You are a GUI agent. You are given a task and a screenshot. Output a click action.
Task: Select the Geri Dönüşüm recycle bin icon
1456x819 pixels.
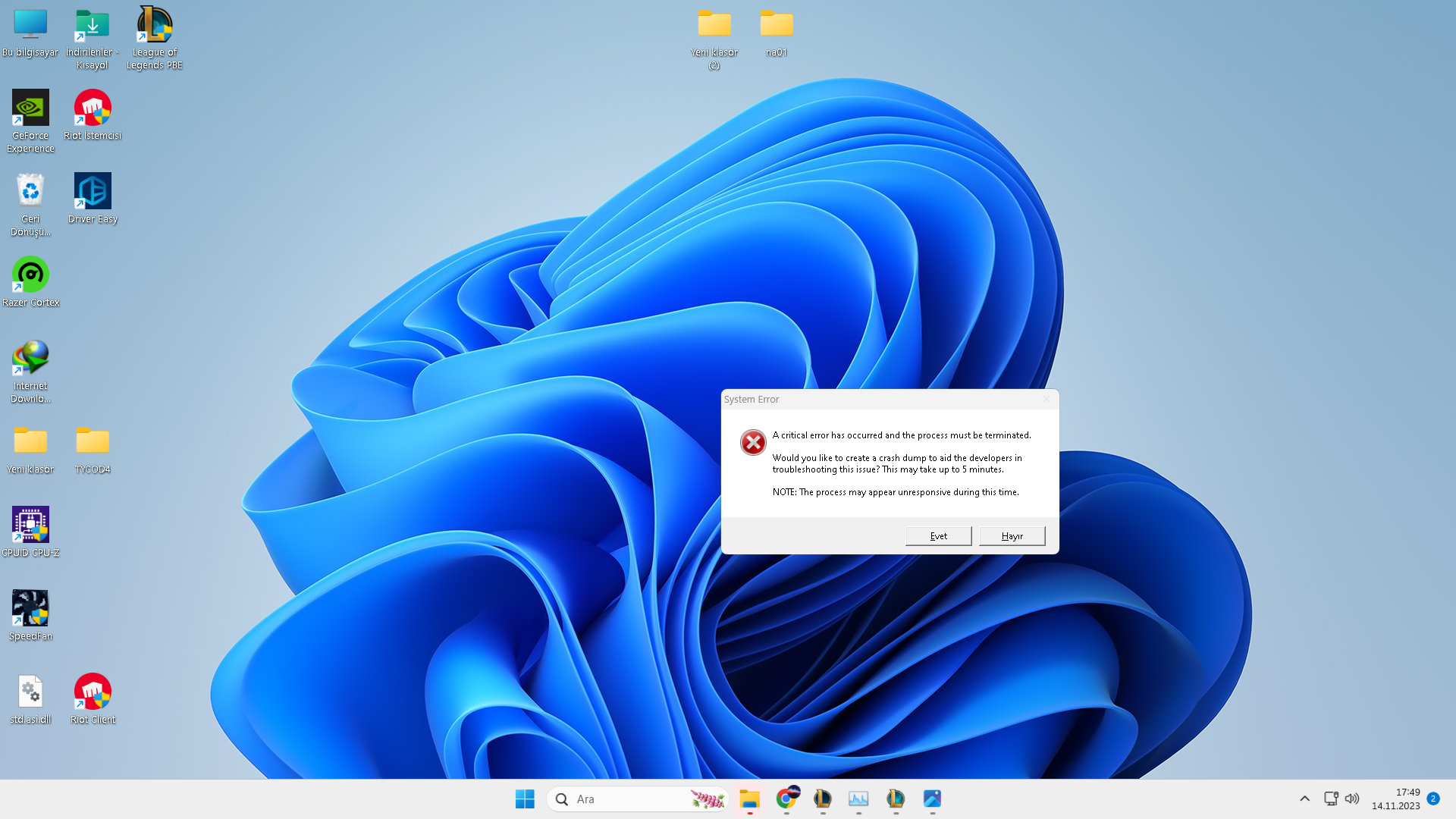30,205
